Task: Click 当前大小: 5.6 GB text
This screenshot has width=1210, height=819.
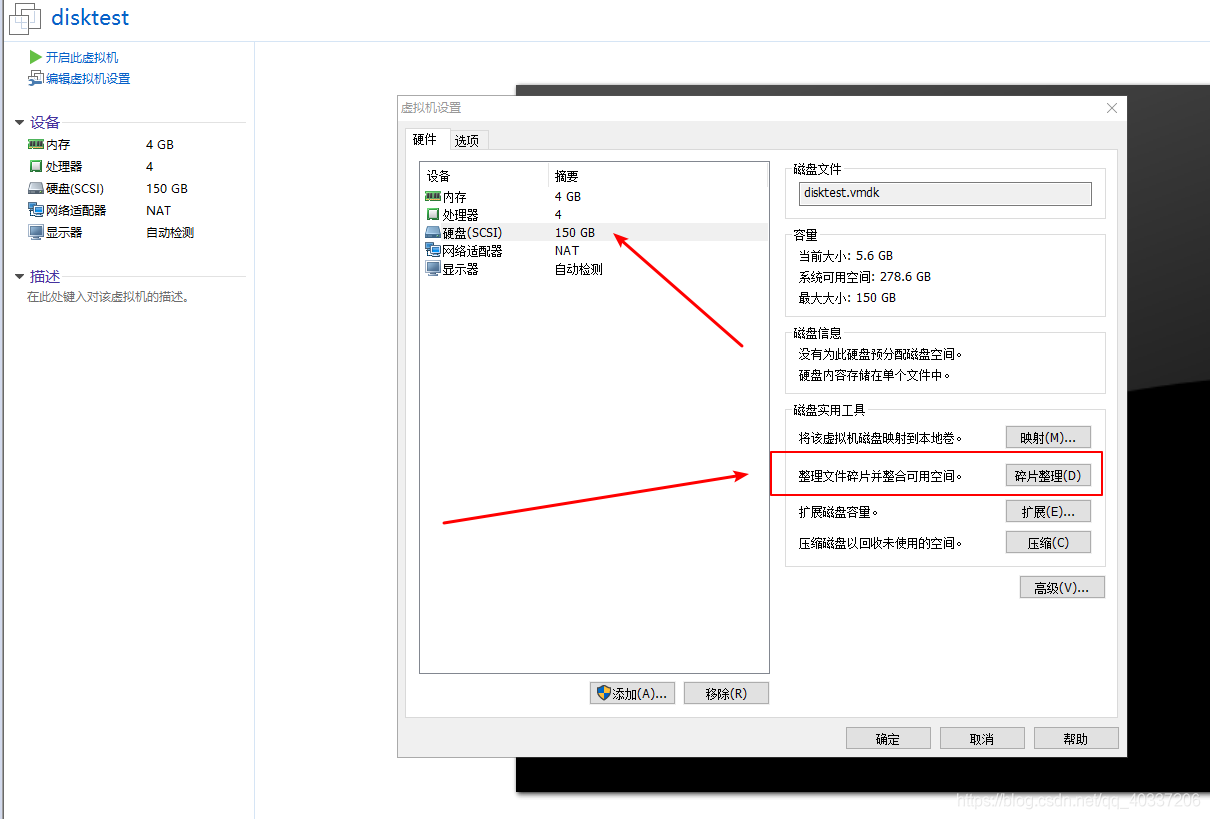Action: point(846,256)
